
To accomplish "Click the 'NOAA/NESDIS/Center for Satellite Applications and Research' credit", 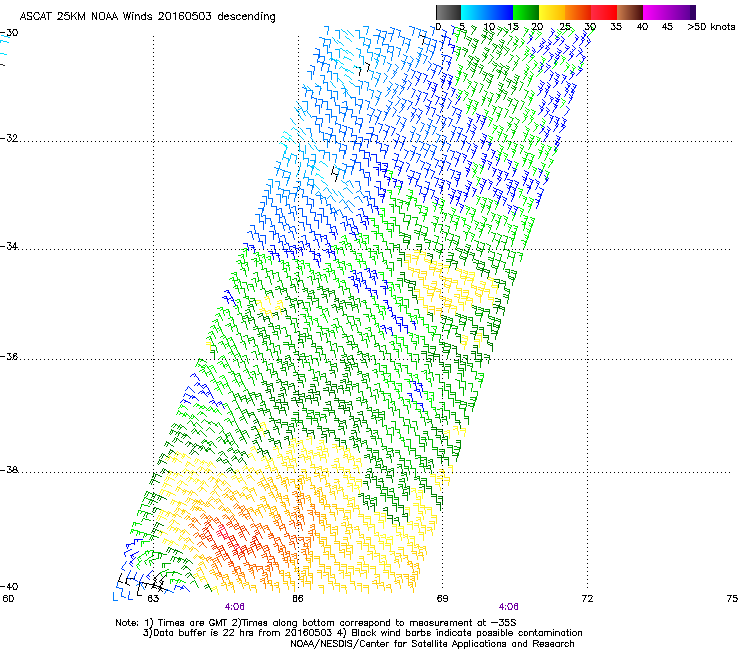I will tap(432, 644).
